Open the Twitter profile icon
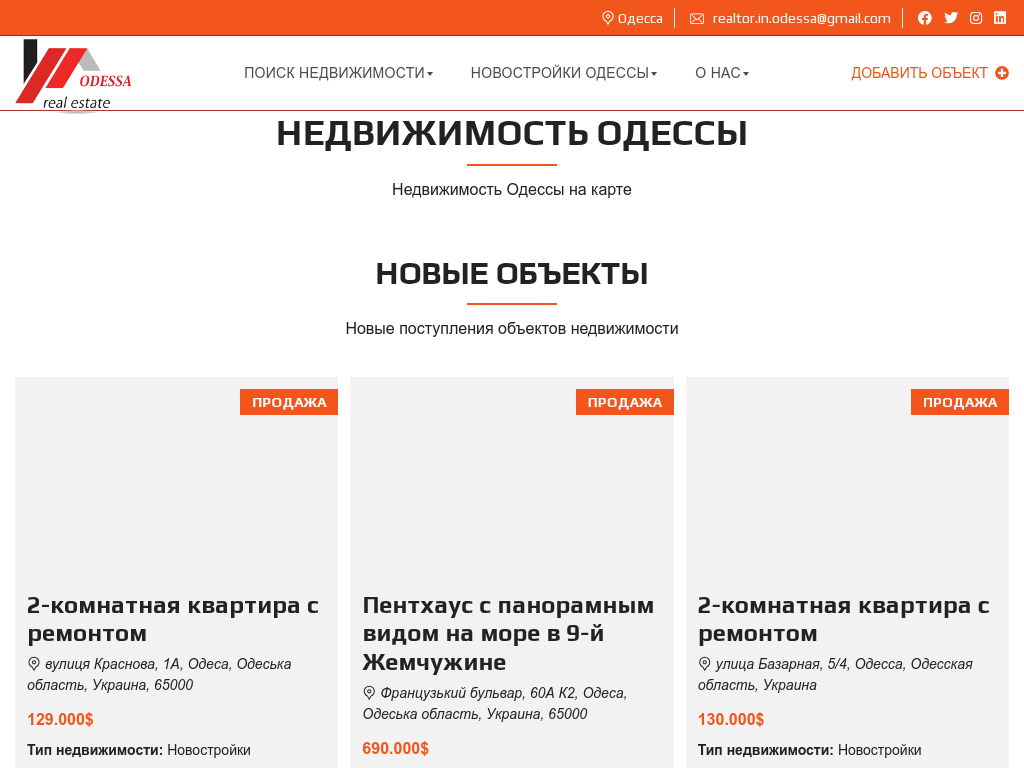1024x768 pixels. pyautogui.click(x=951, y=18)
